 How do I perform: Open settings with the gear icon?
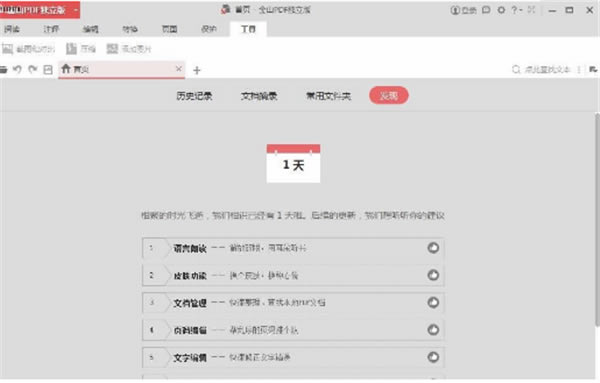click(x=501, y=10)
